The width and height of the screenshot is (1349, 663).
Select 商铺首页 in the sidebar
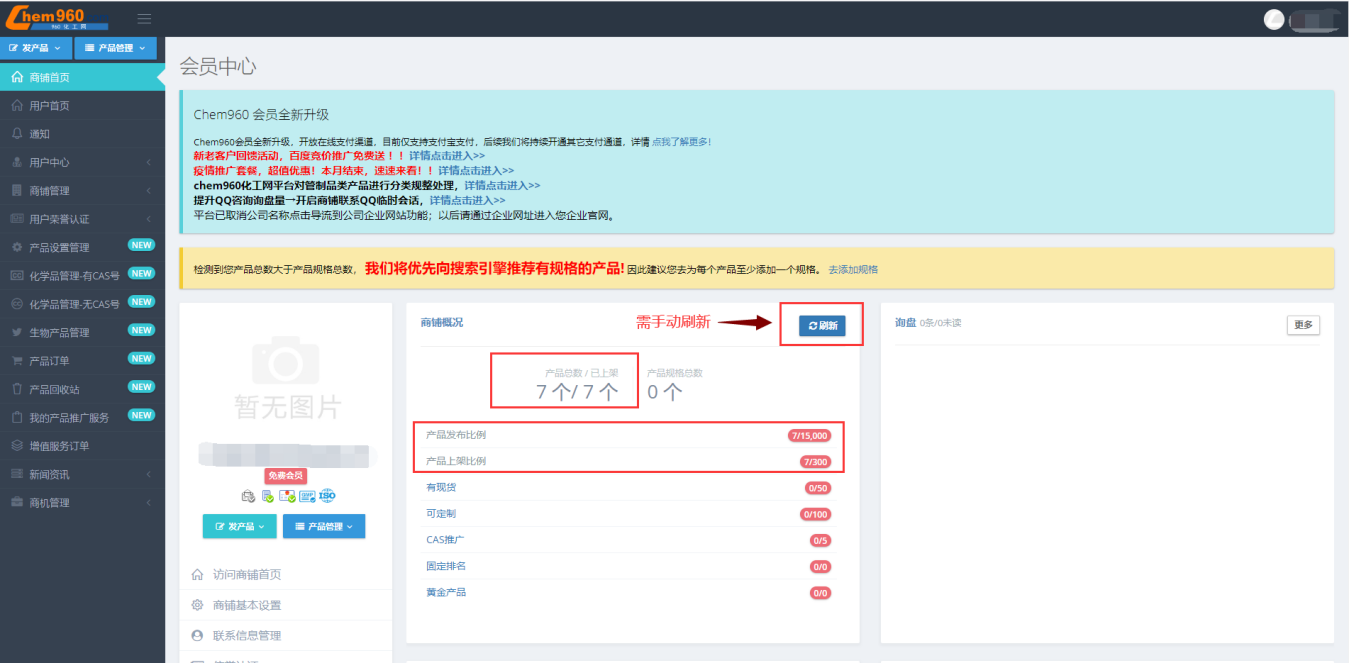click(82, 77)
